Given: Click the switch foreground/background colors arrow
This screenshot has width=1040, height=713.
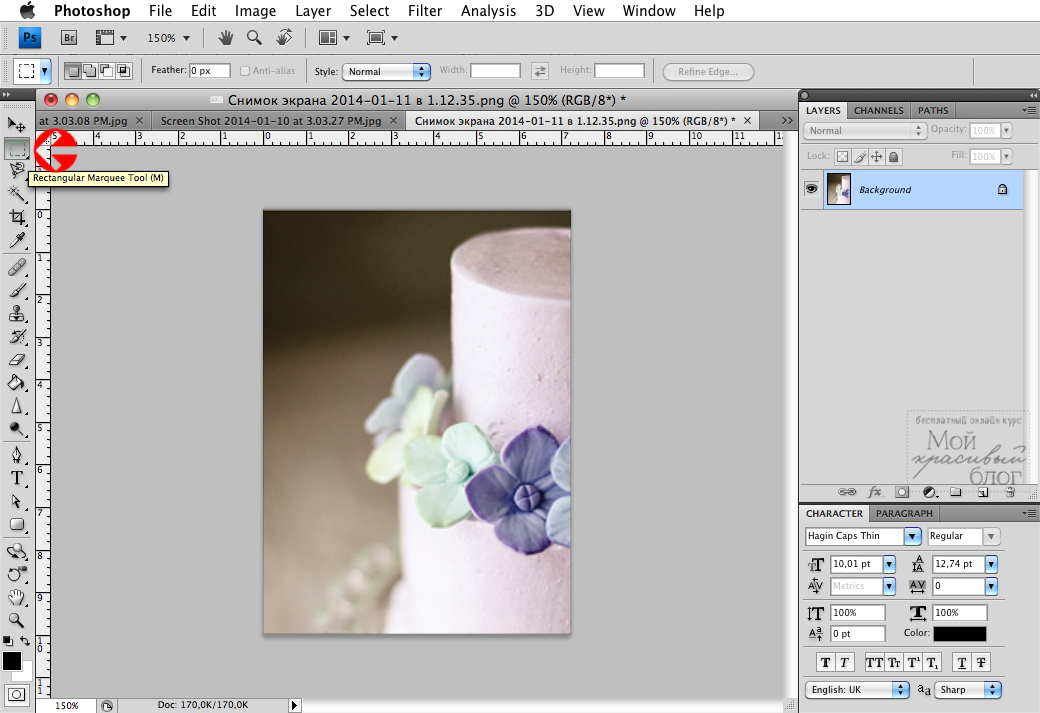Looking at the screenshot, I should pos(25,641).
